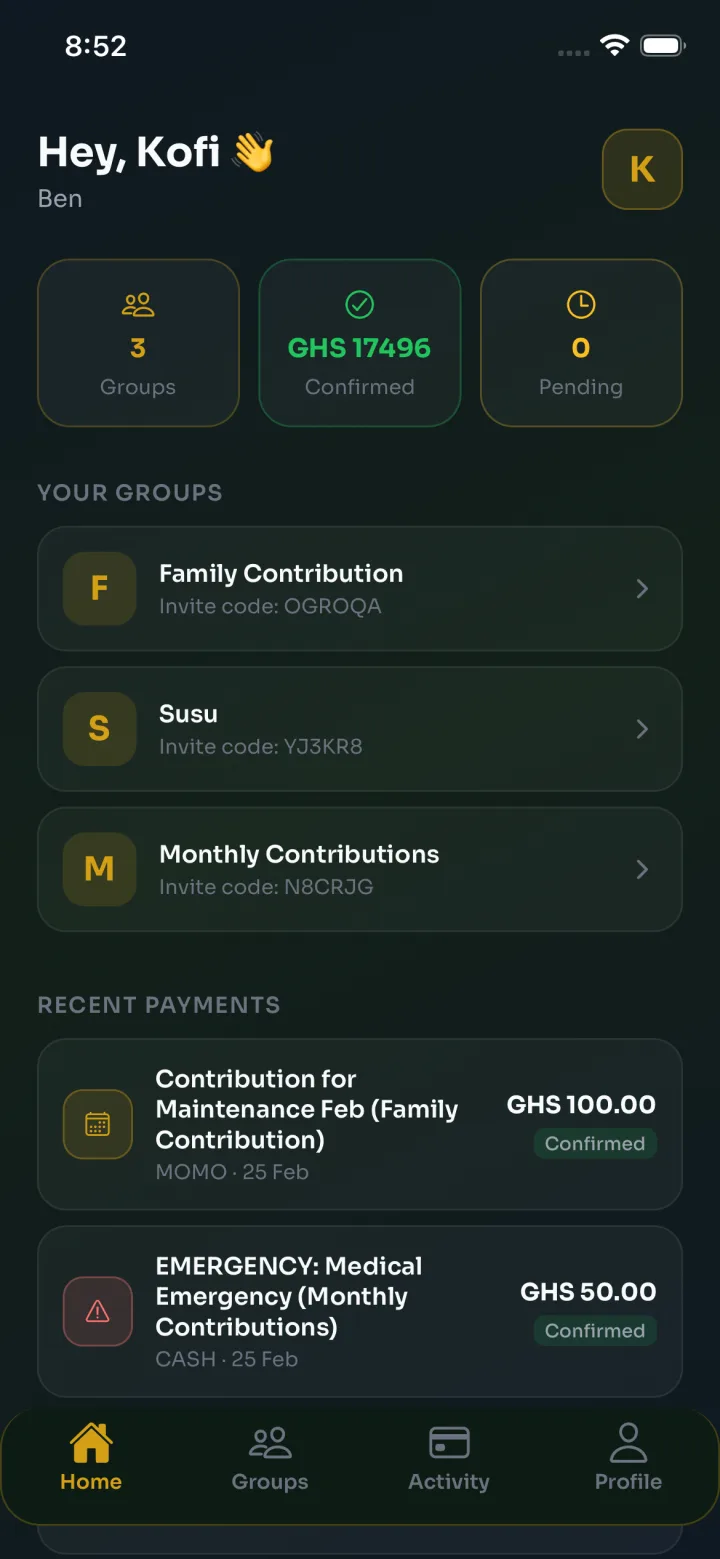
Task: Expand Monthly Contributions with its chevron arrow
Action: coord(643,869)
